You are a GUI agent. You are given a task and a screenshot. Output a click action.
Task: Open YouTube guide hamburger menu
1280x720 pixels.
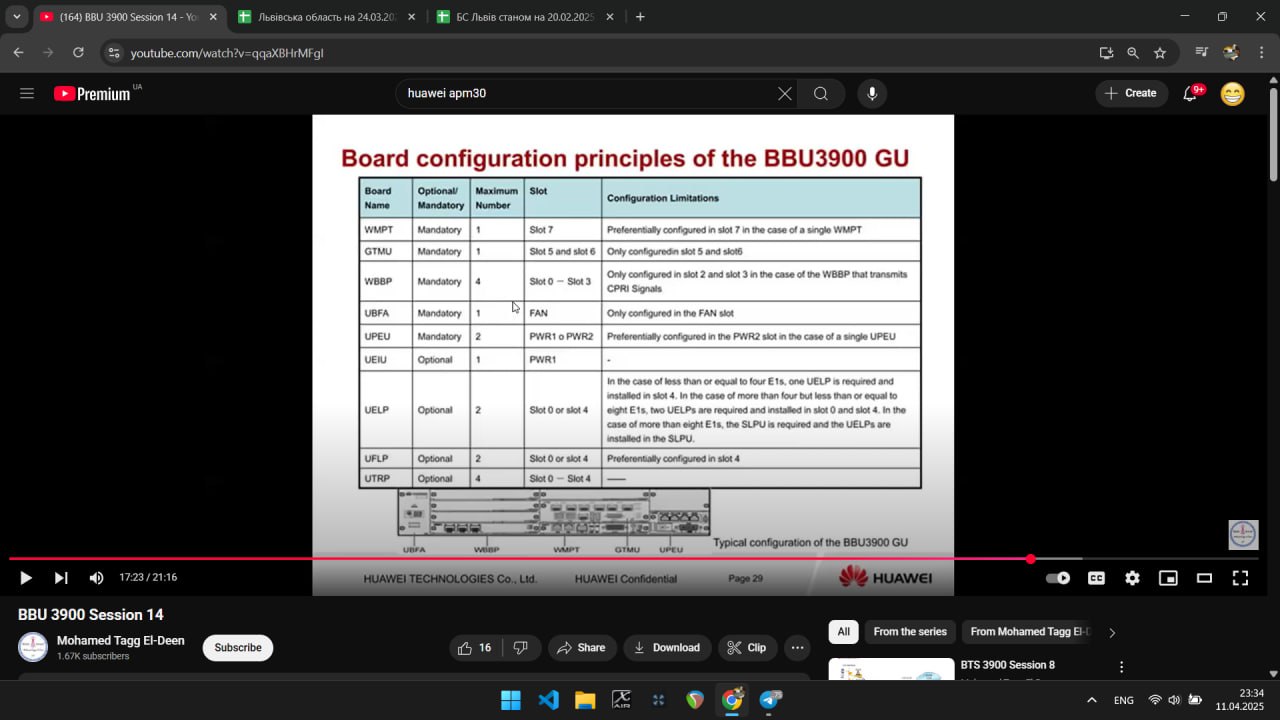click(27, 93)
